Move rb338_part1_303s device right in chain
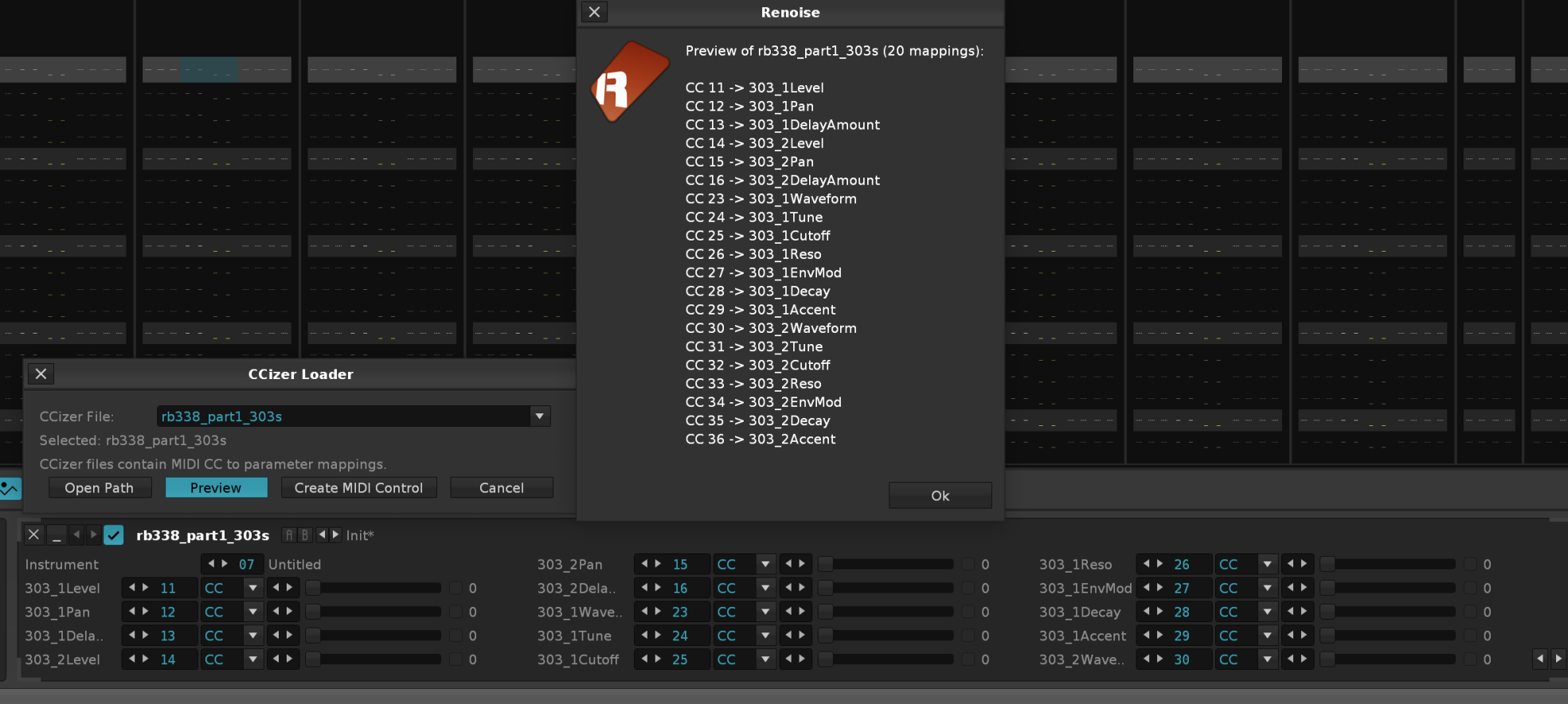Image resolution: width=1568 pixels, height=704 pixels. coord(93,535)
